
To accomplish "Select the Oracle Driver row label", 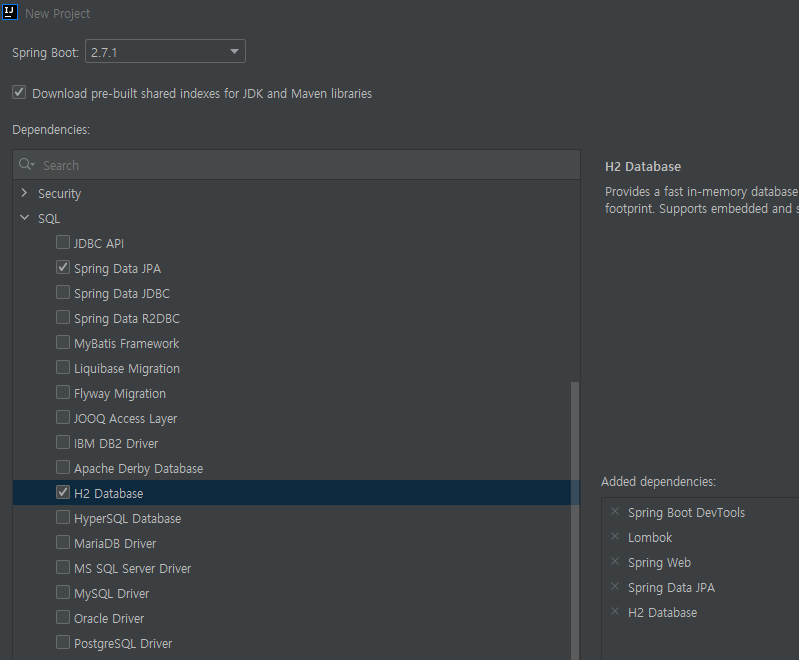I will pos(109,618).
